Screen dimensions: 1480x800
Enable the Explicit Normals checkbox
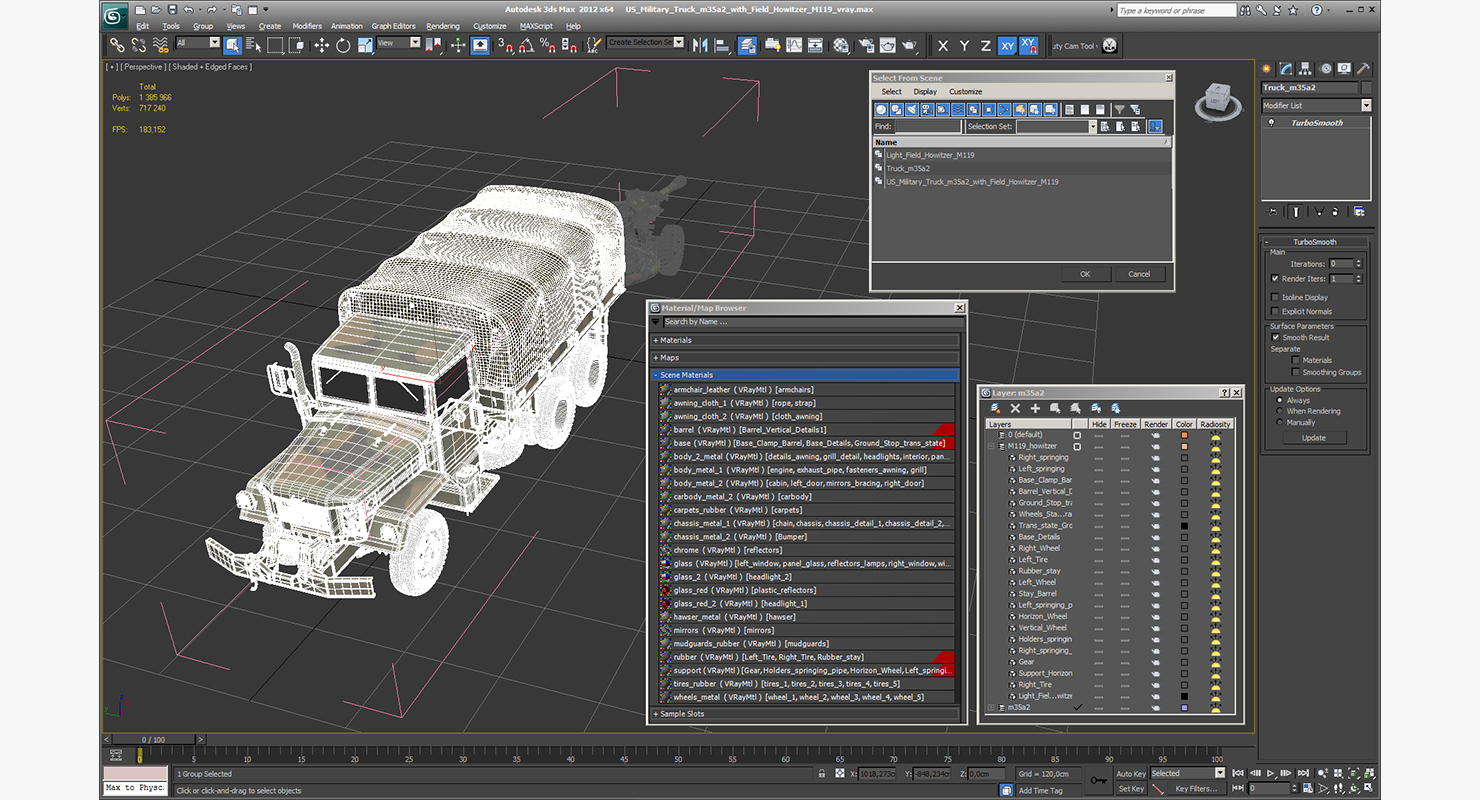(1275, 311)
